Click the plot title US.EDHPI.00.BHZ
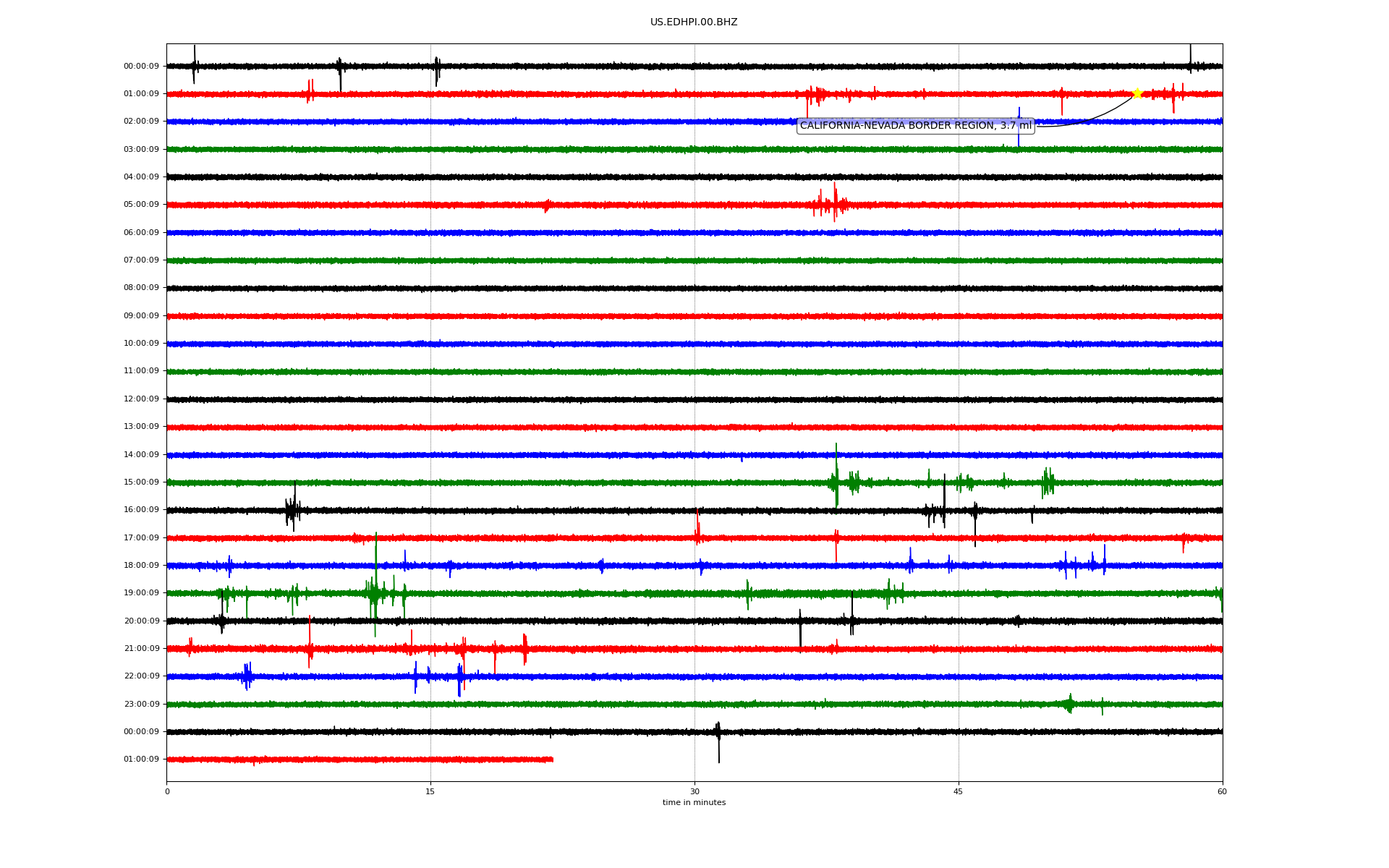The height and width of the screenshot is (868, 1389). pos(694,22)
